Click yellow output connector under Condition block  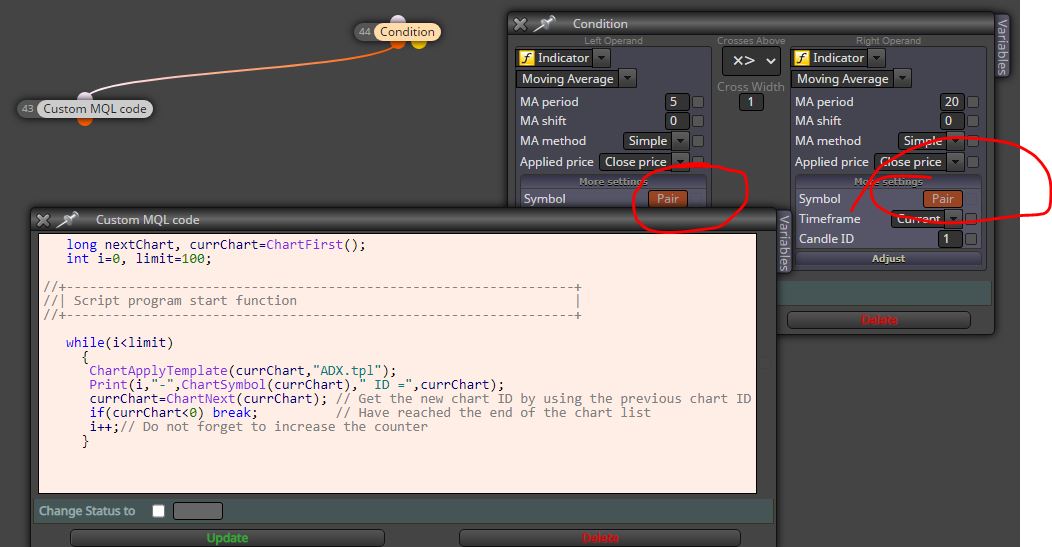(x=419, y=44)
